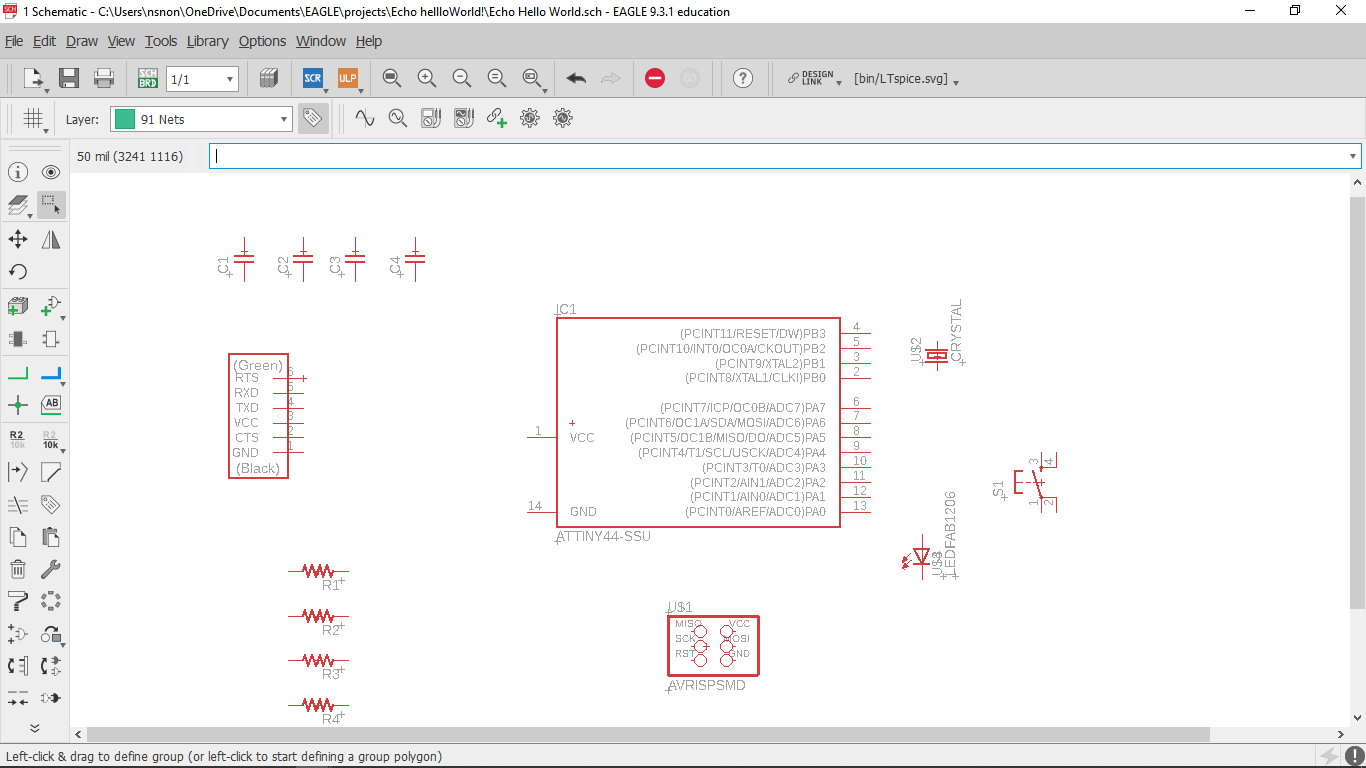Click the ATTINY44-SSU IC1 component body
Viewport: 1366px width, 768px height.
(x=698, y=422)
